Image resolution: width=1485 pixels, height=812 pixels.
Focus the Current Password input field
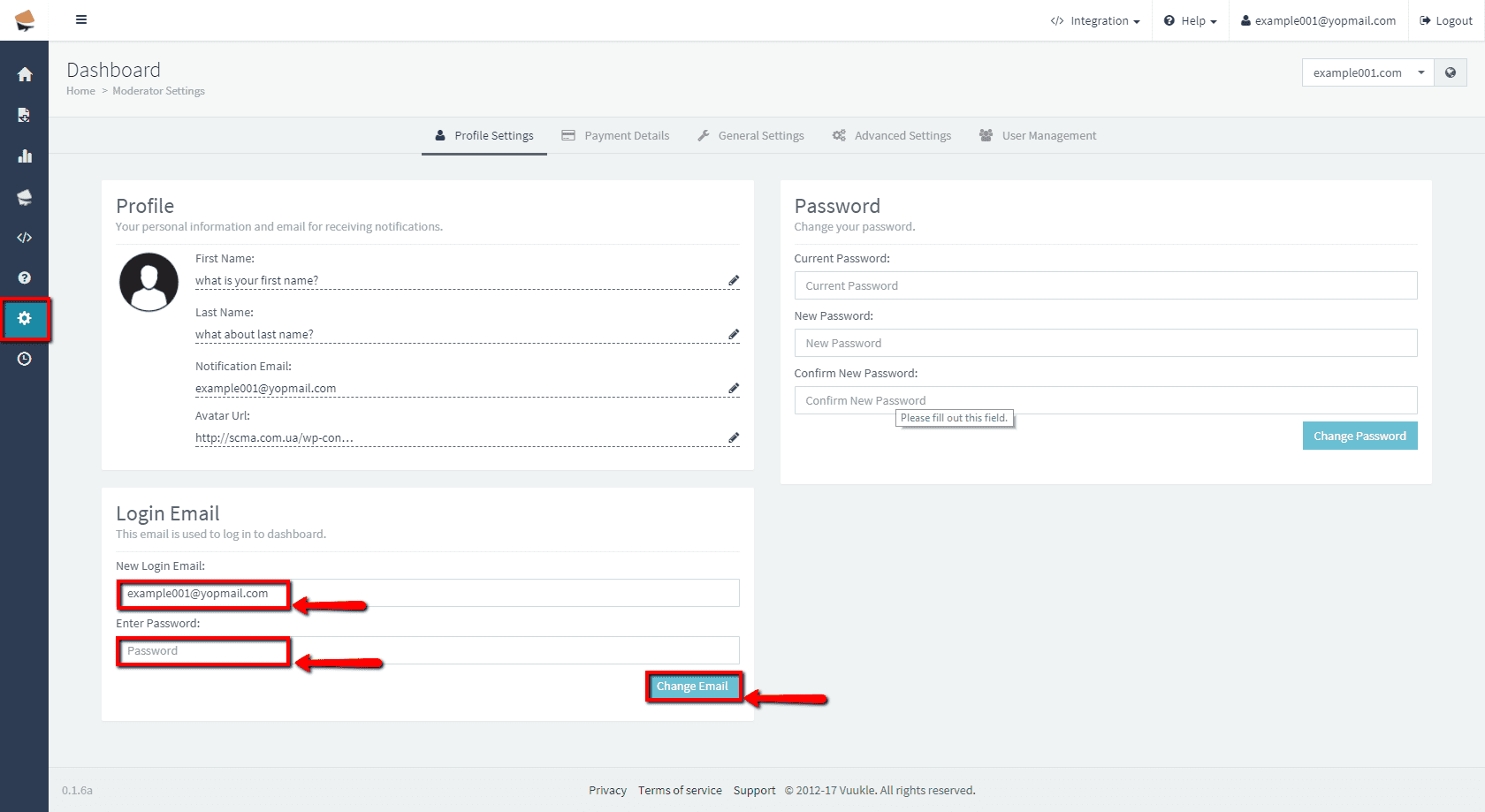[x=1105, y=285]
